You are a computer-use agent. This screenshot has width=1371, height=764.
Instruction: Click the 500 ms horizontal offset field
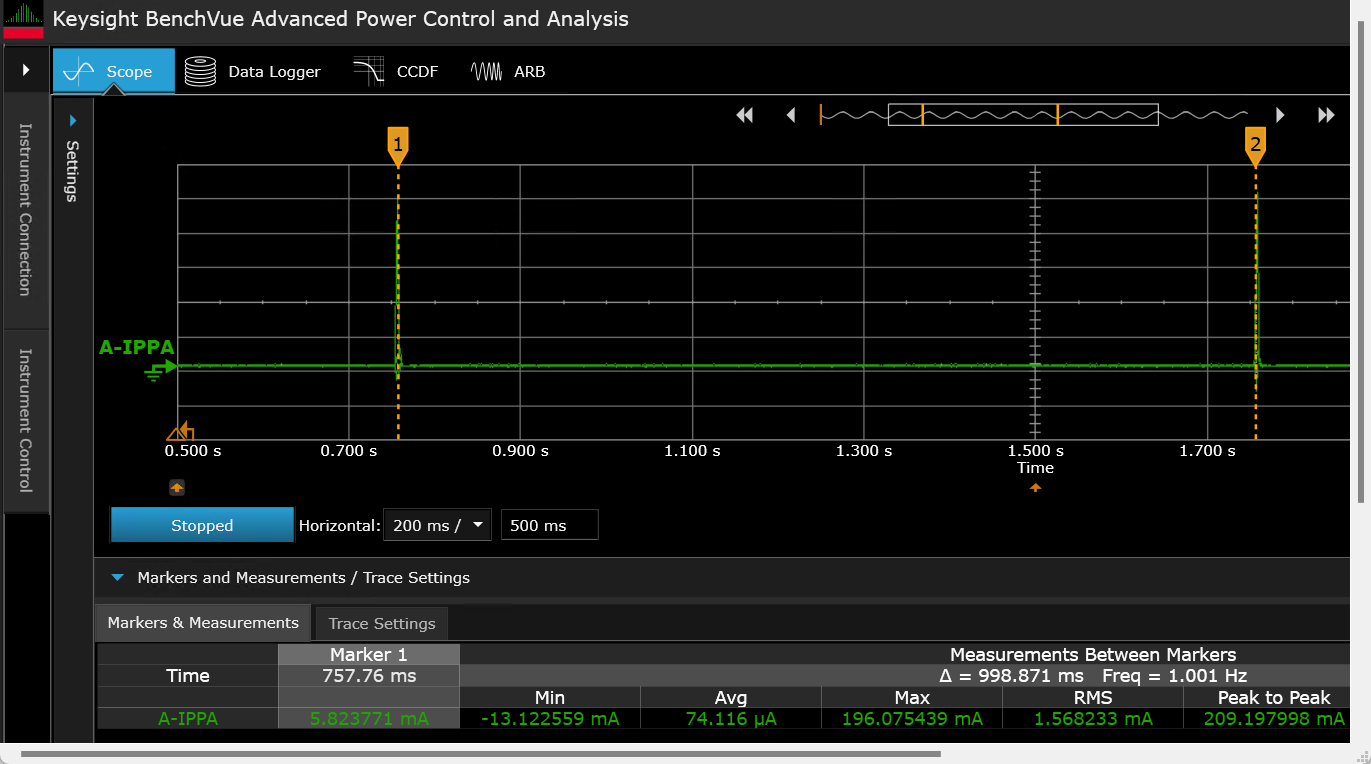(x=549, y=525)
